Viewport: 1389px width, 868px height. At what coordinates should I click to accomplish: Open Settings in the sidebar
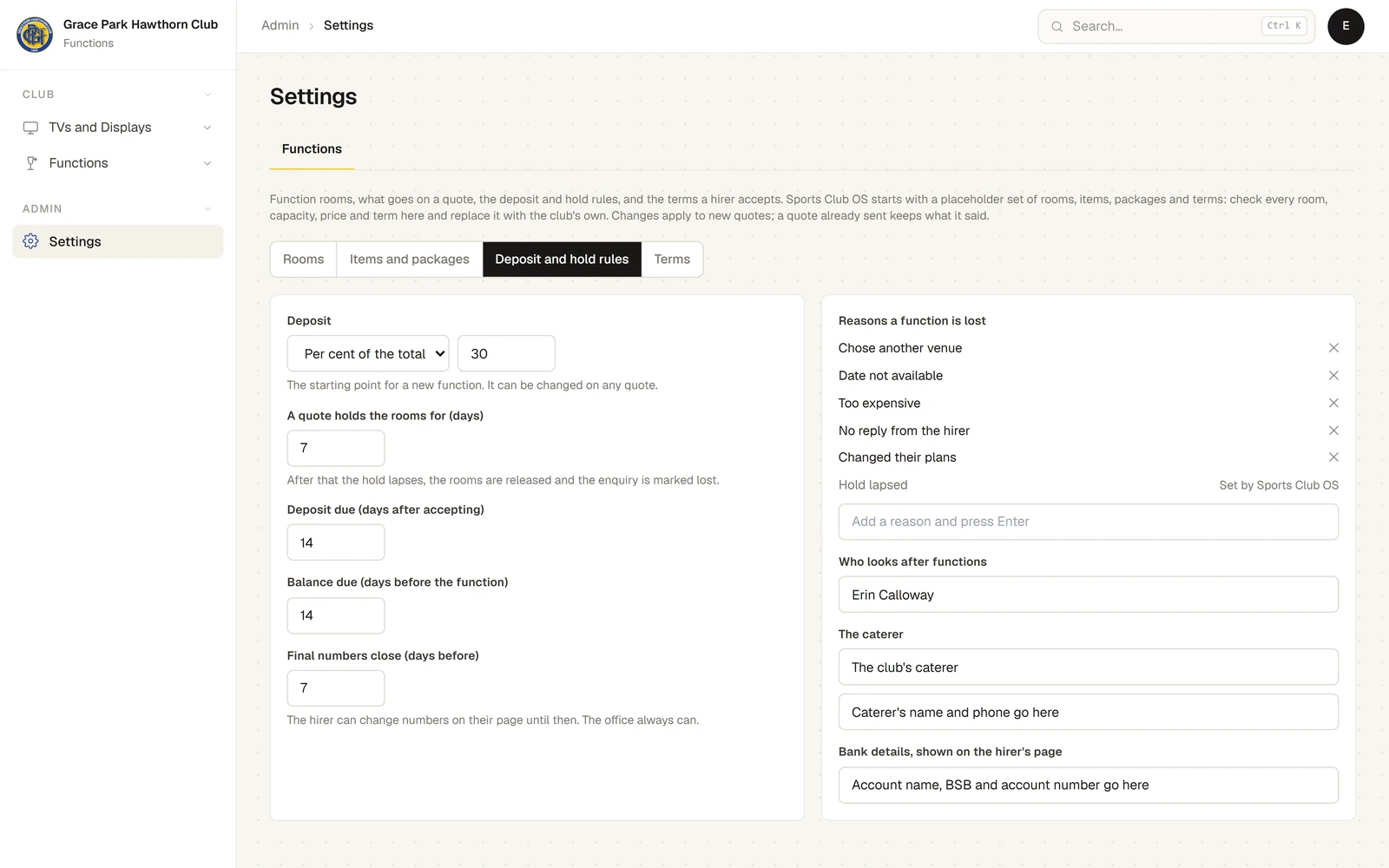tap(118, 241)
